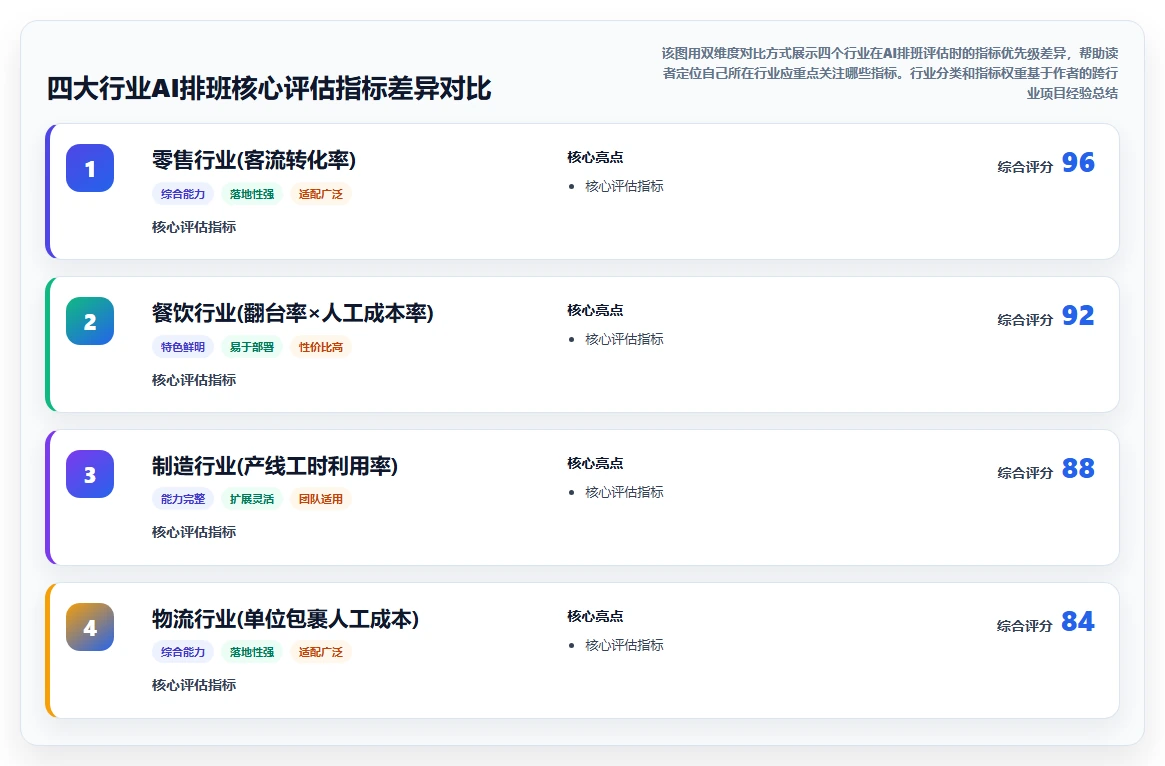Click the score 84 value
Image resolution: width=1165 pixels, height=766 pixels.
[1078, 622]
